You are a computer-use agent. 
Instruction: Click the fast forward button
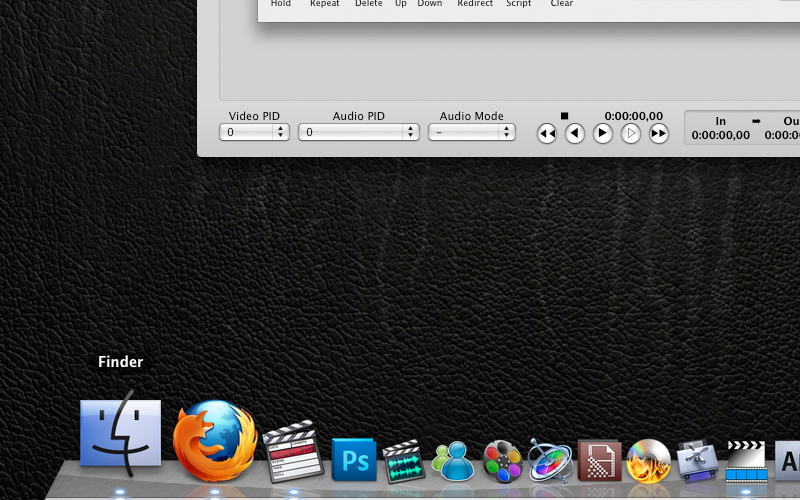pos(659,134)
